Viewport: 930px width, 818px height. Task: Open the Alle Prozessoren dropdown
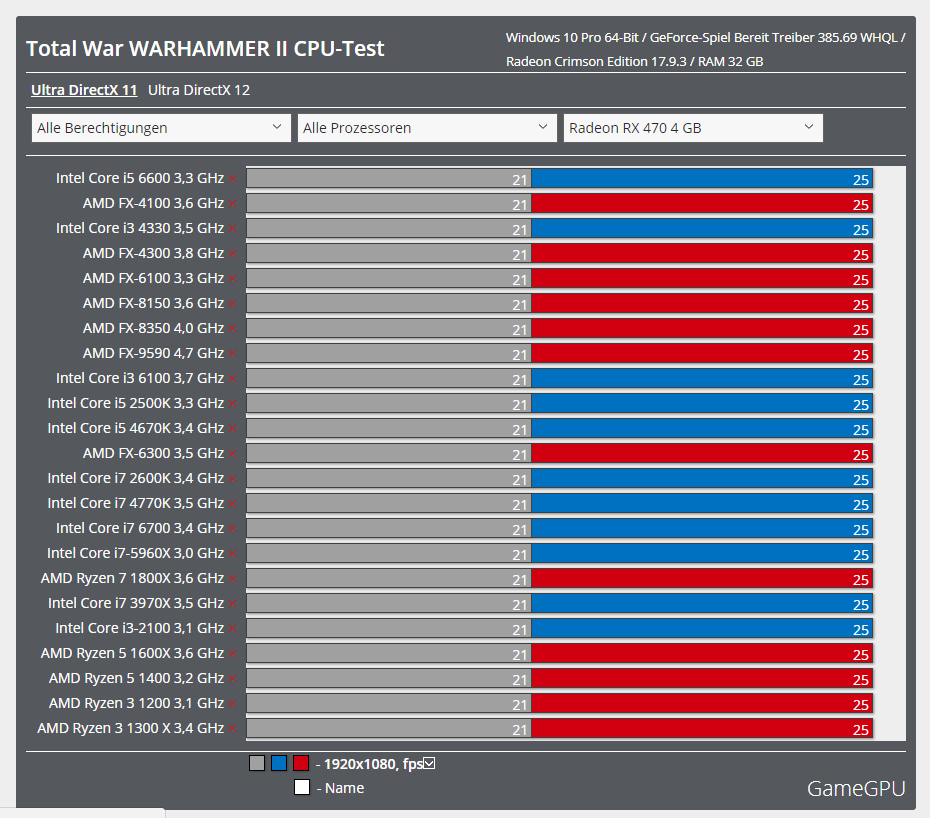click(x=427, y=128)
